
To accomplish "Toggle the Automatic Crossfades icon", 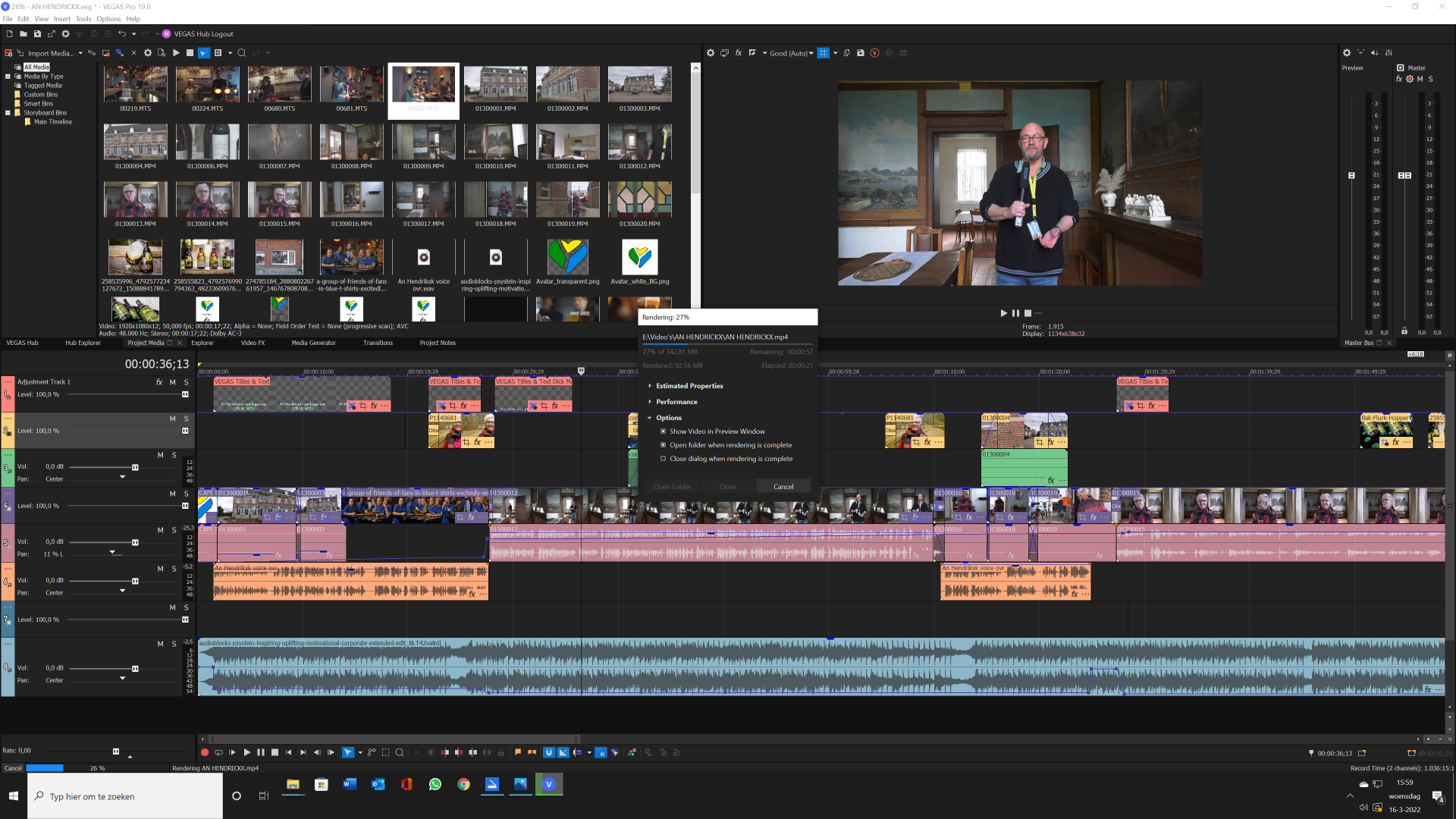I will point(563,753).
